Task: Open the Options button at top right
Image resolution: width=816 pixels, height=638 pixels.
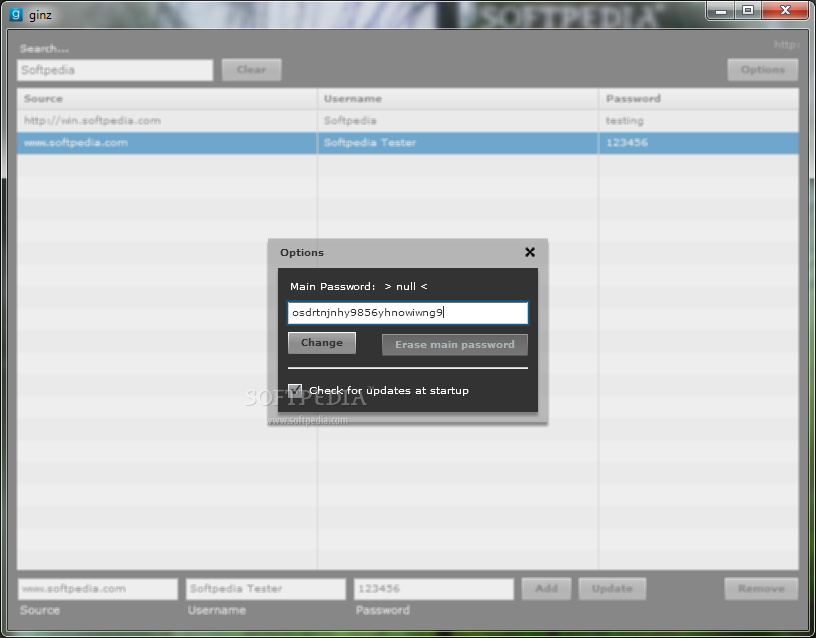Action: click(x=762, y=70)
